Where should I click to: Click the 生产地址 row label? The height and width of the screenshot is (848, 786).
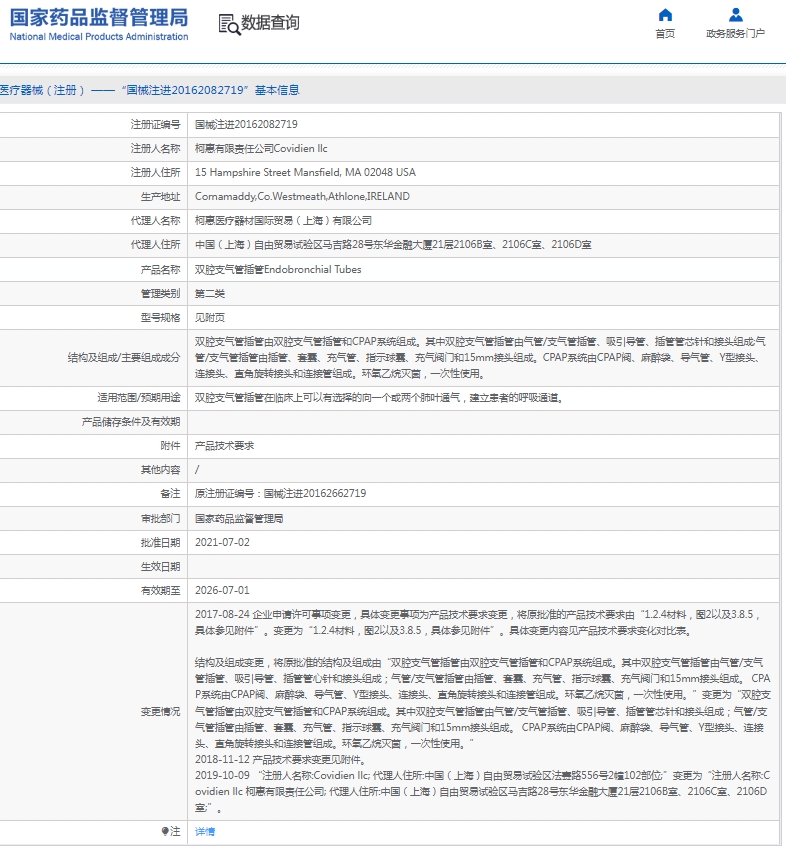click(160, 196)
